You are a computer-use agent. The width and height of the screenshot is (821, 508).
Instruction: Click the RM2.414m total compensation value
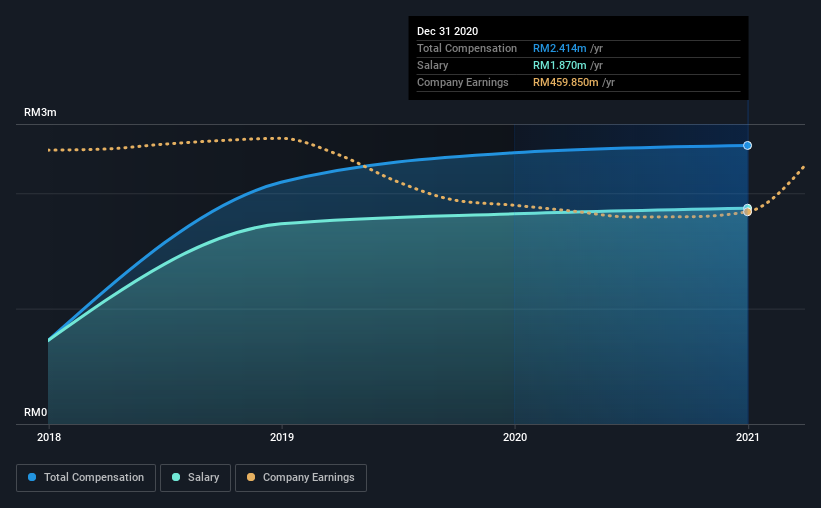click(x=559, y=48)
